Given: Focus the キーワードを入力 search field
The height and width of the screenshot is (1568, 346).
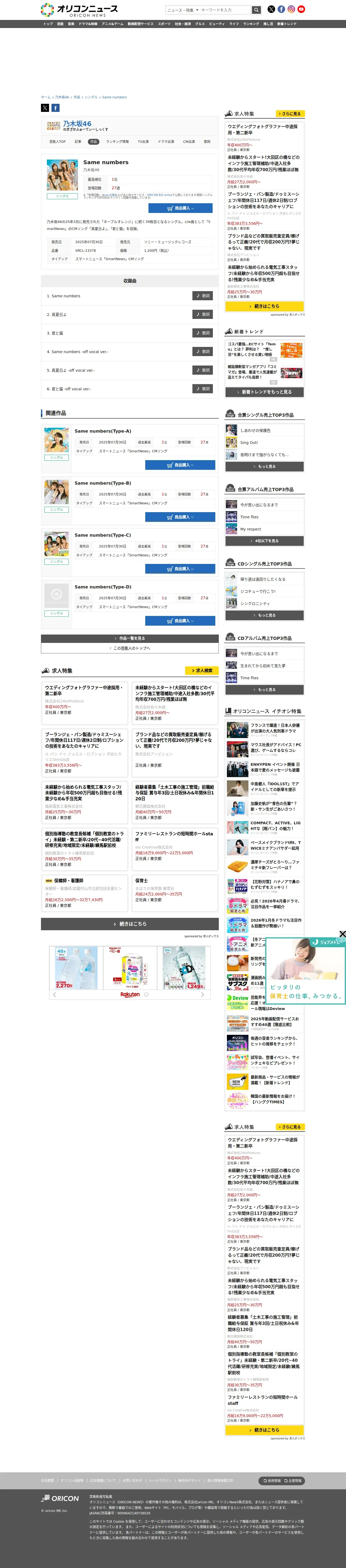Looking at the screenshot, I should coord(225,10).
